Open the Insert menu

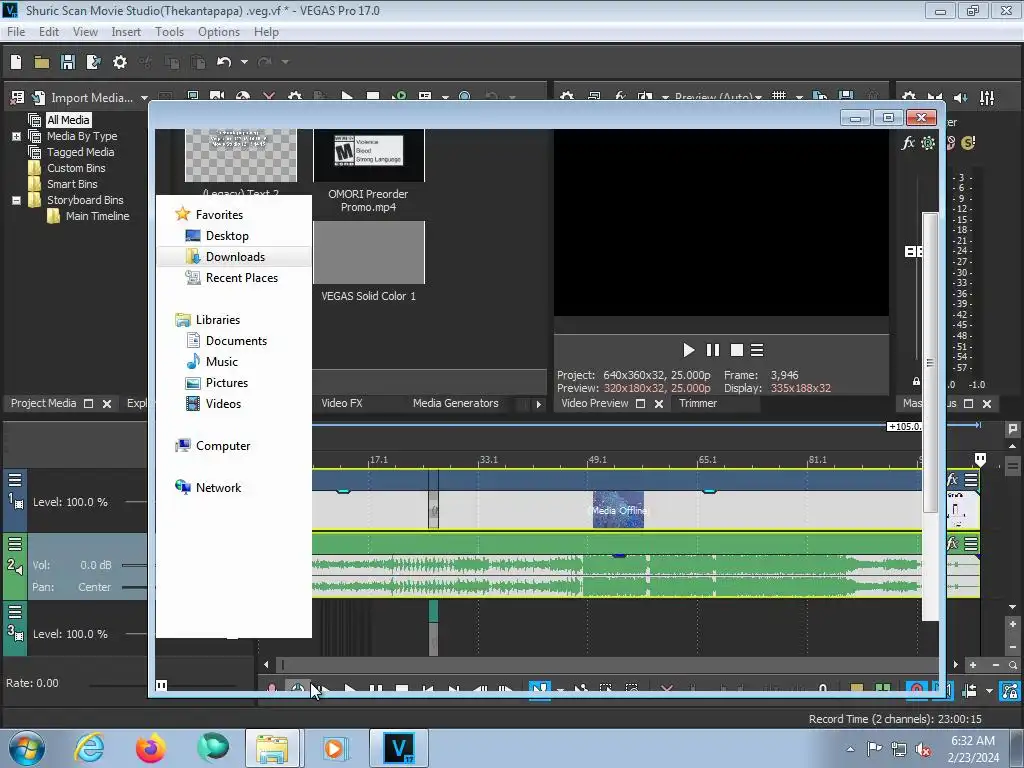(x=126, y=31)
